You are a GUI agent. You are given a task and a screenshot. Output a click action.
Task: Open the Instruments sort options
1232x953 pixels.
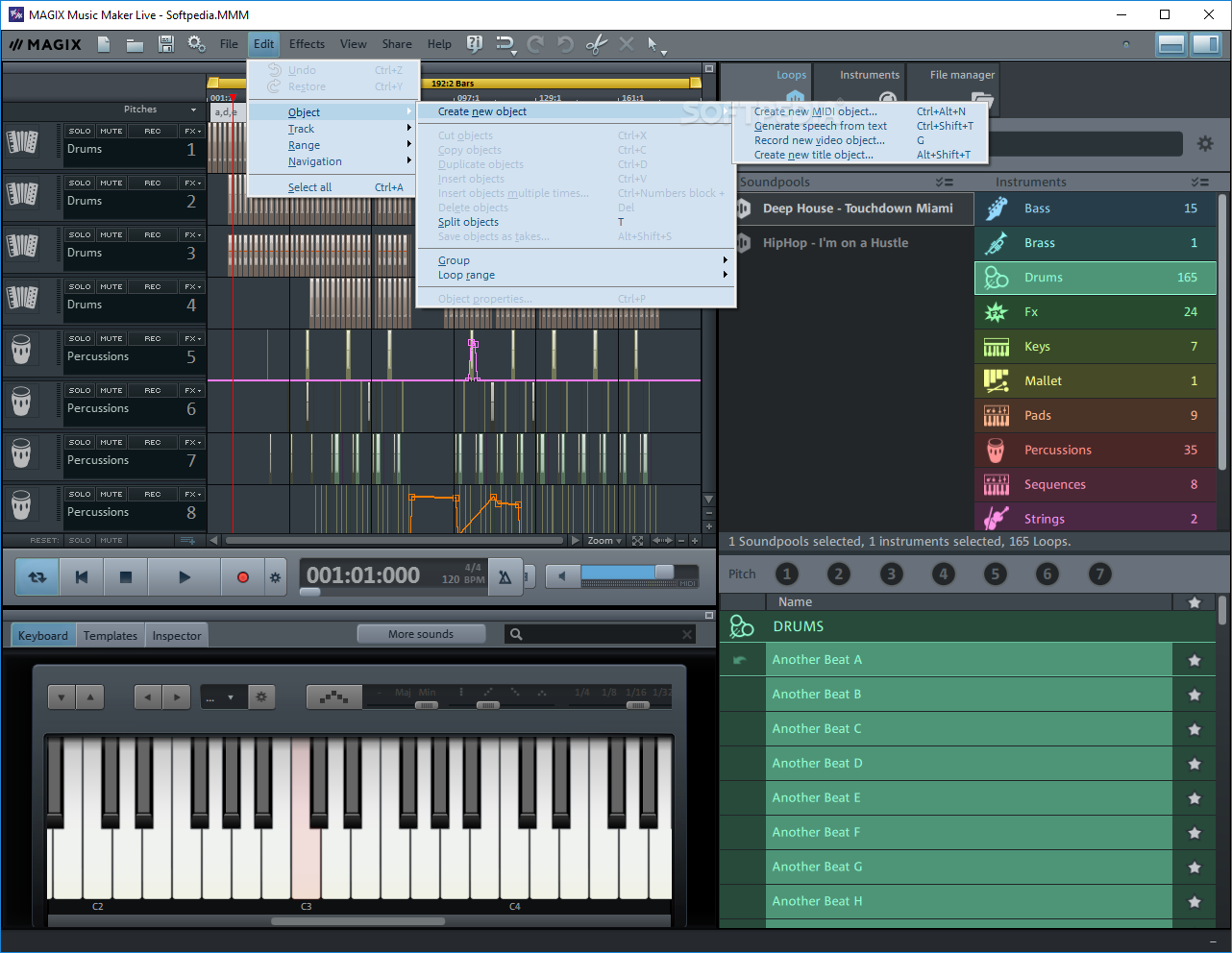point(1200,182)
